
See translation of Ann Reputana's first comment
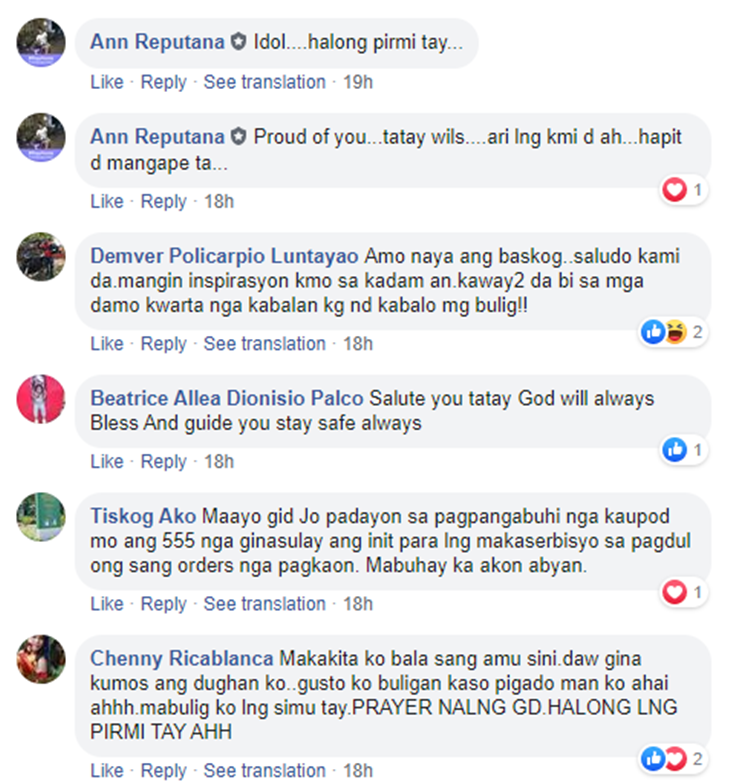click(264, 82)
